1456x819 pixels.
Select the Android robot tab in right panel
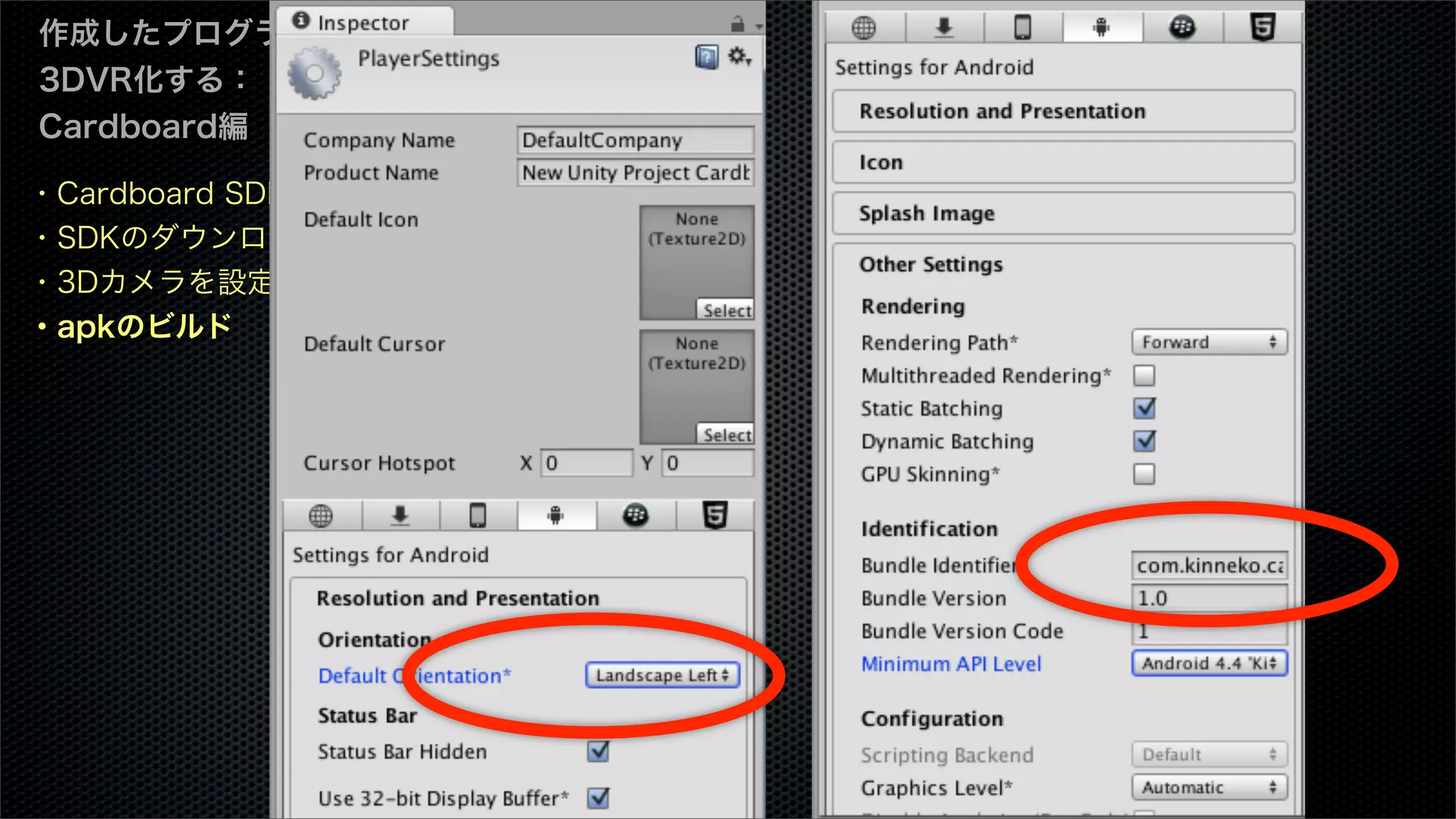coord(1101,28)
